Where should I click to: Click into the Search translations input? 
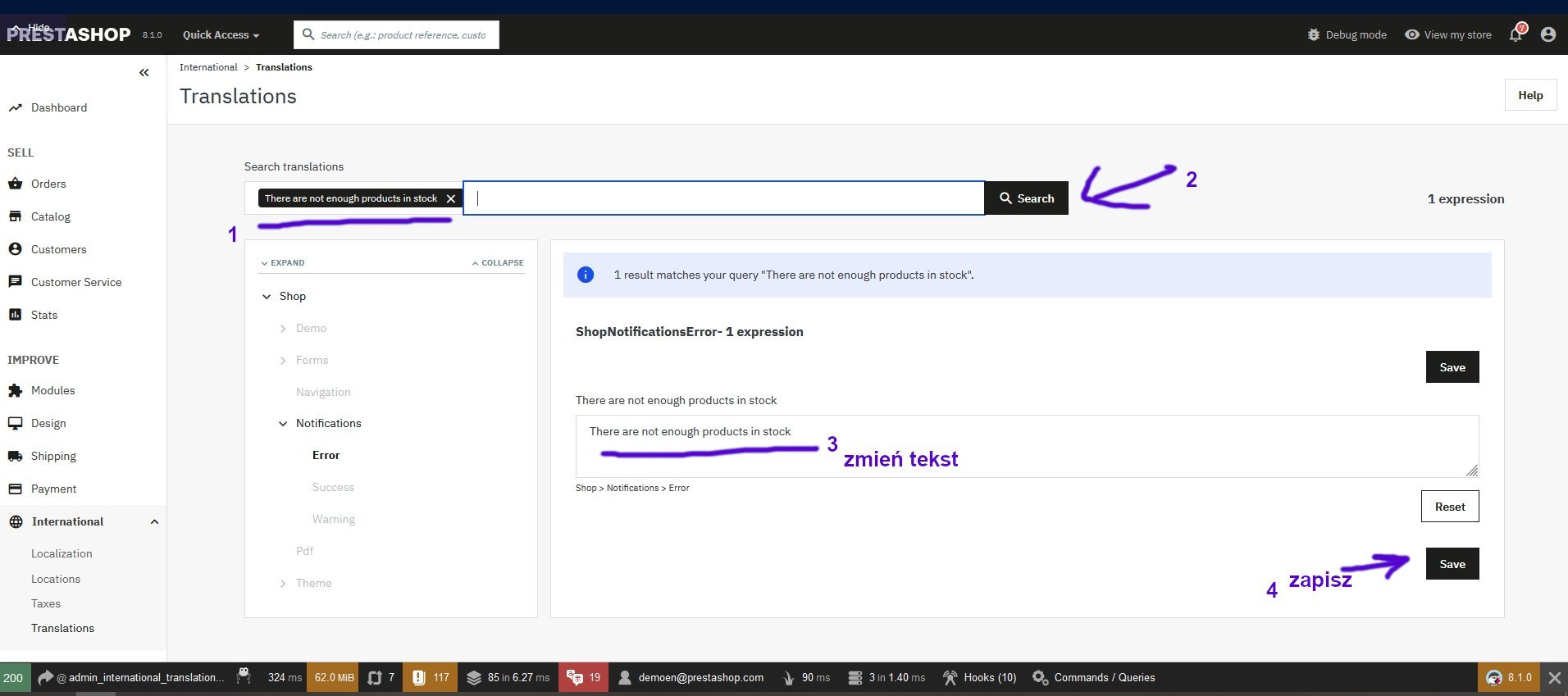[724, 198]
